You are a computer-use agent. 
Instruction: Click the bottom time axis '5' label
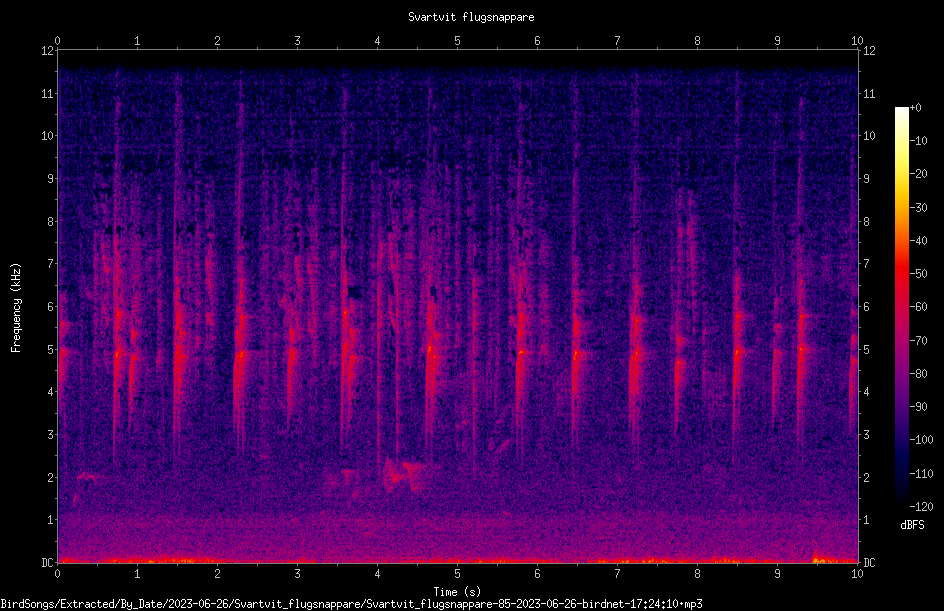click(457, 574)
